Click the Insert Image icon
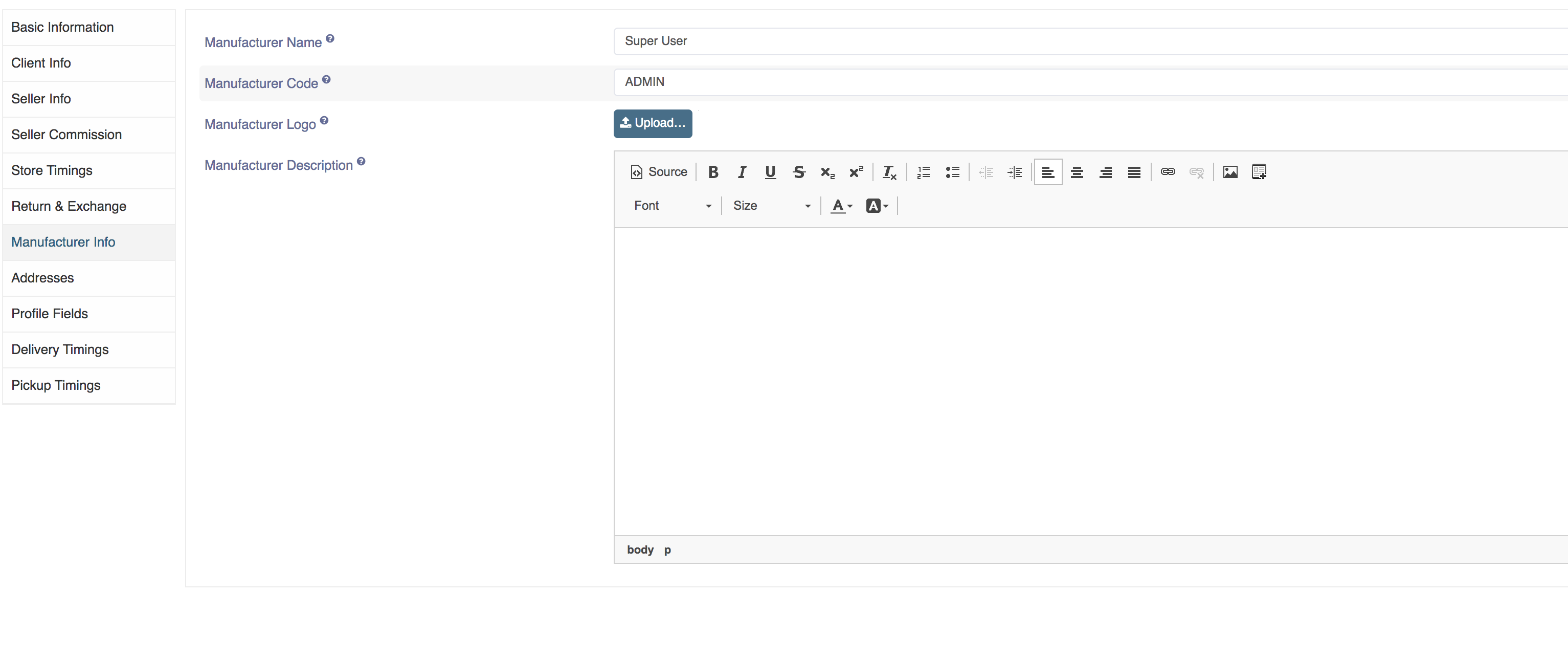The image size is (1568, 659). coord(1230,172)
